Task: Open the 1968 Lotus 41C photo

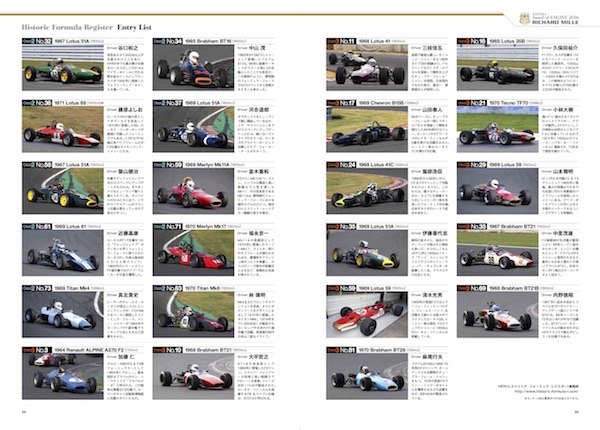Action: (367, 191)
